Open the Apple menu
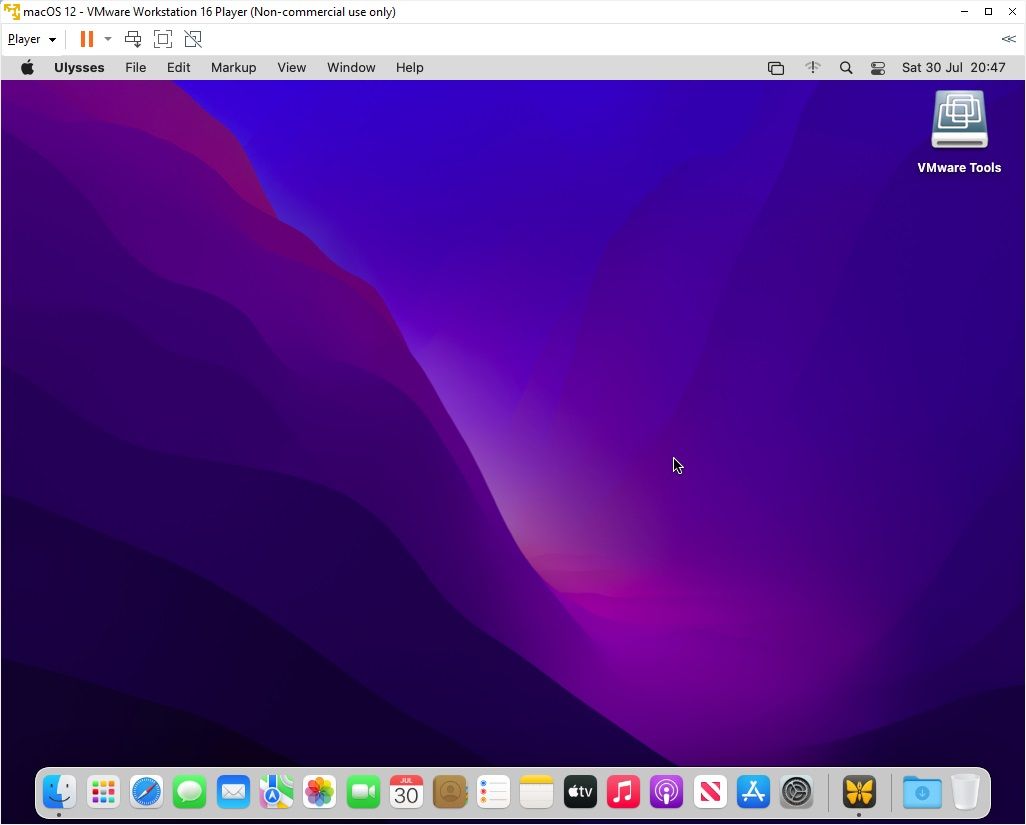Image resolution: width=1026 pixels, height=825 pixels. pos(27,67)
